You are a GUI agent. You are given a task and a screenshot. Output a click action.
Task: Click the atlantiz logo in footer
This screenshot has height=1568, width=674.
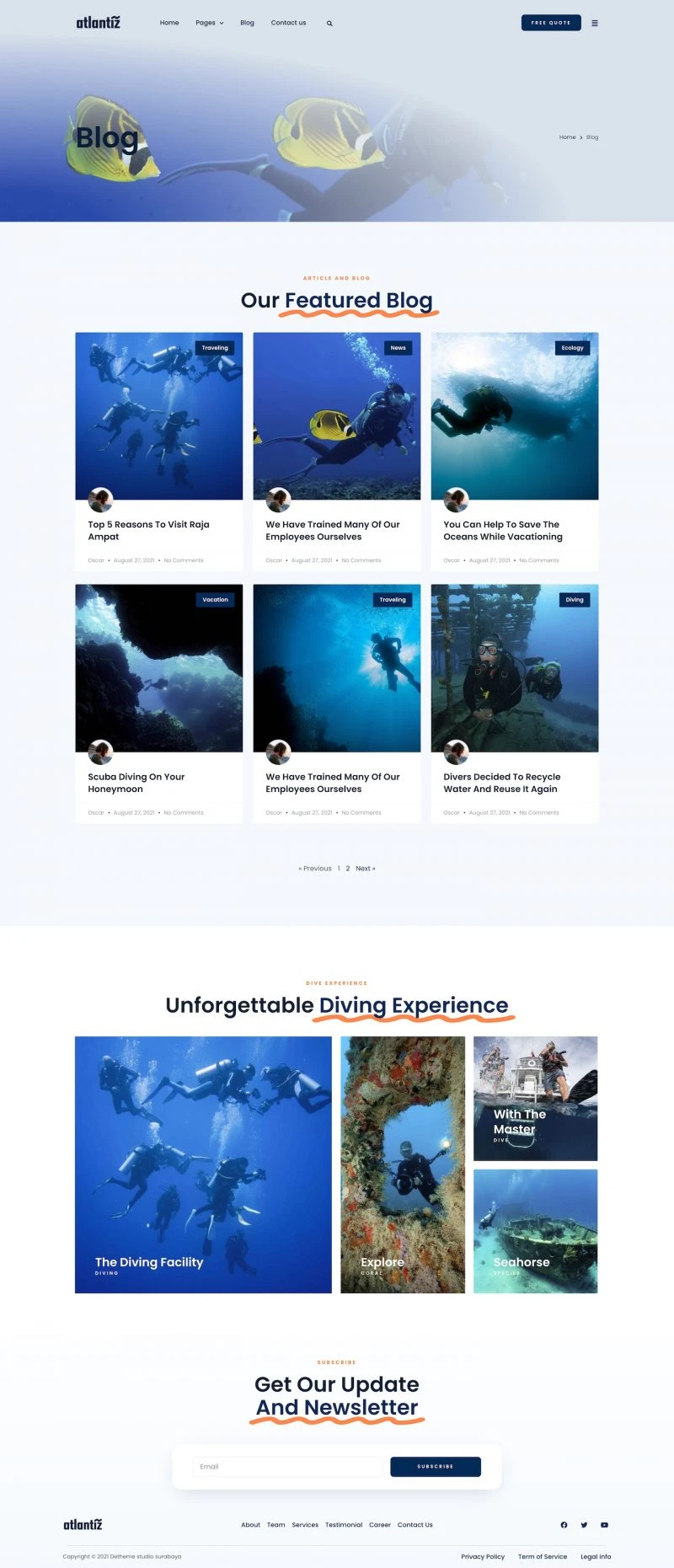(83, 1524)
